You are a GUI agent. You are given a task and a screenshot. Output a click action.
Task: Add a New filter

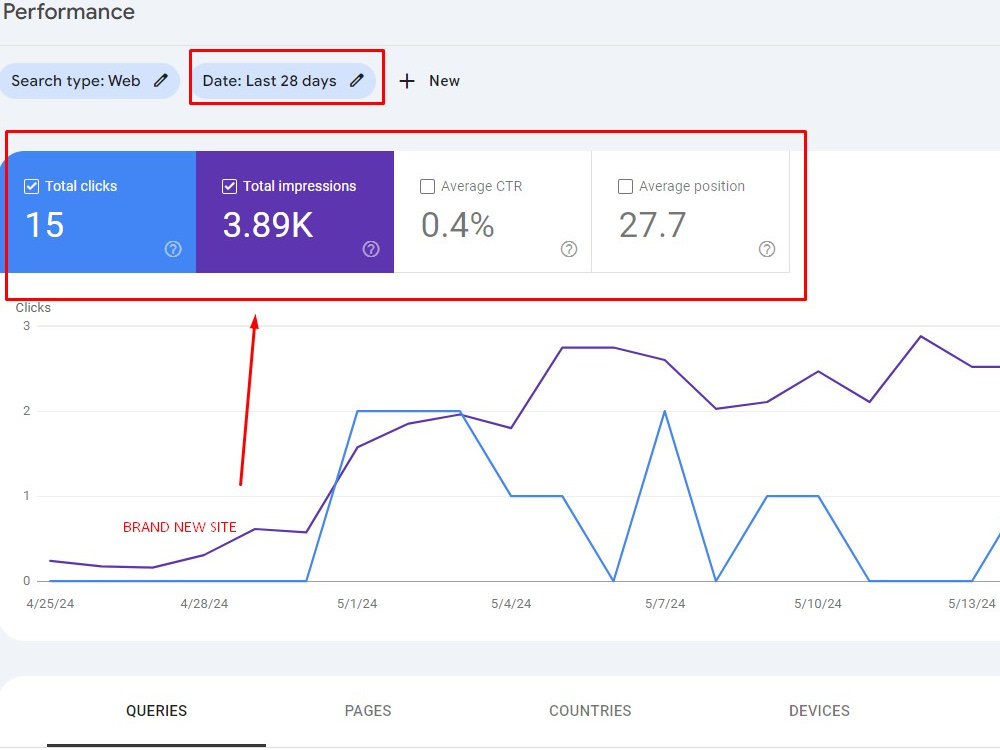click(429, 81)
